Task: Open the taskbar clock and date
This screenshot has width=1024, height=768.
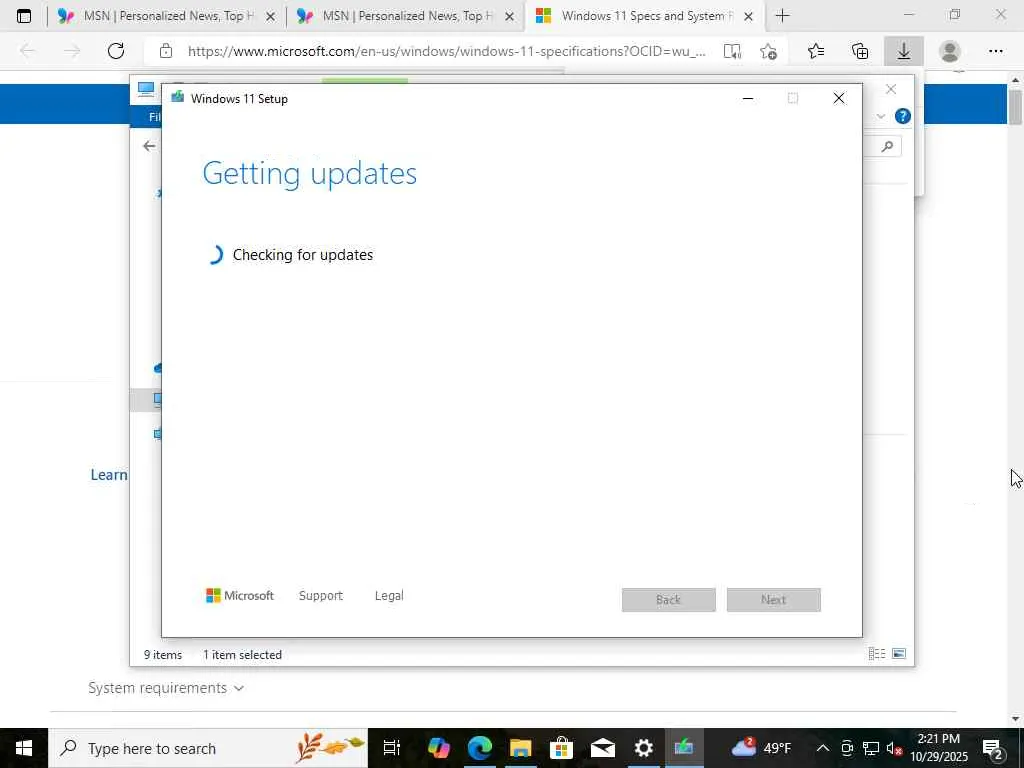Action: [939, 748]
